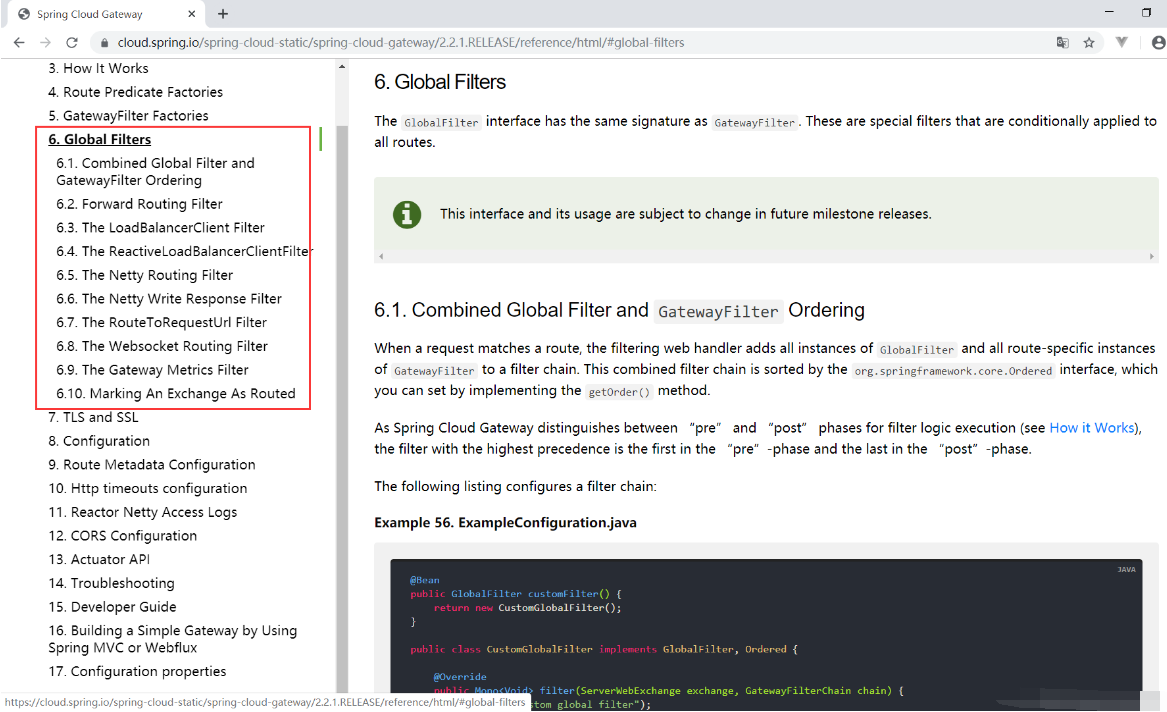The height and width of the screenshot is (712, 1167).
Task: Click the browser forward arrow
Action: point(45,43)
